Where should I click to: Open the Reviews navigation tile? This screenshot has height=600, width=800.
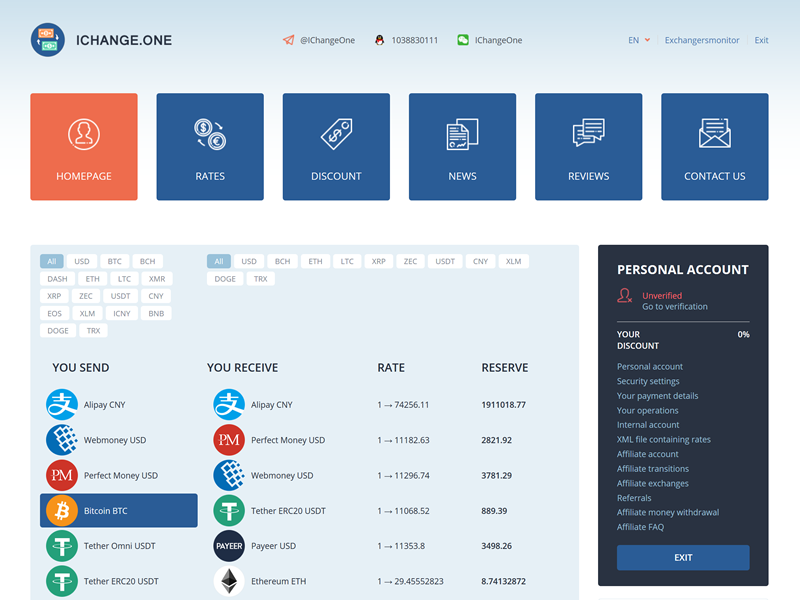click(588, 146)
